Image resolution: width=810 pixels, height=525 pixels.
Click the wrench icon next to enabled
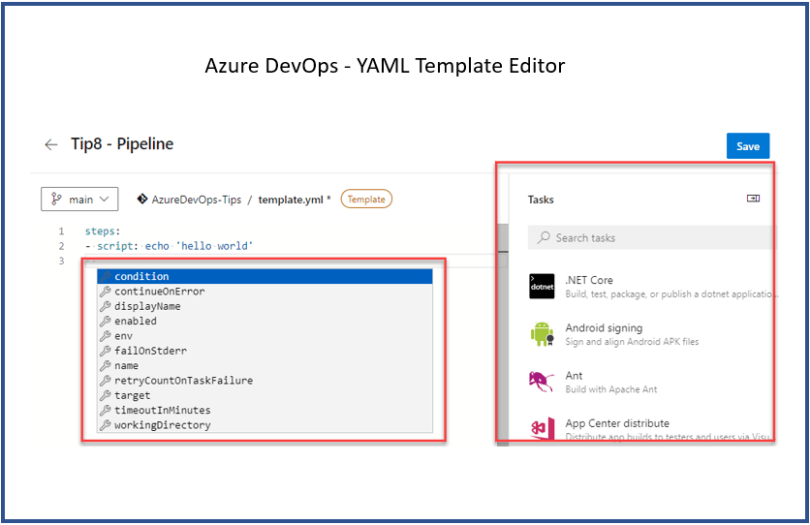click(x=105, y=321)
